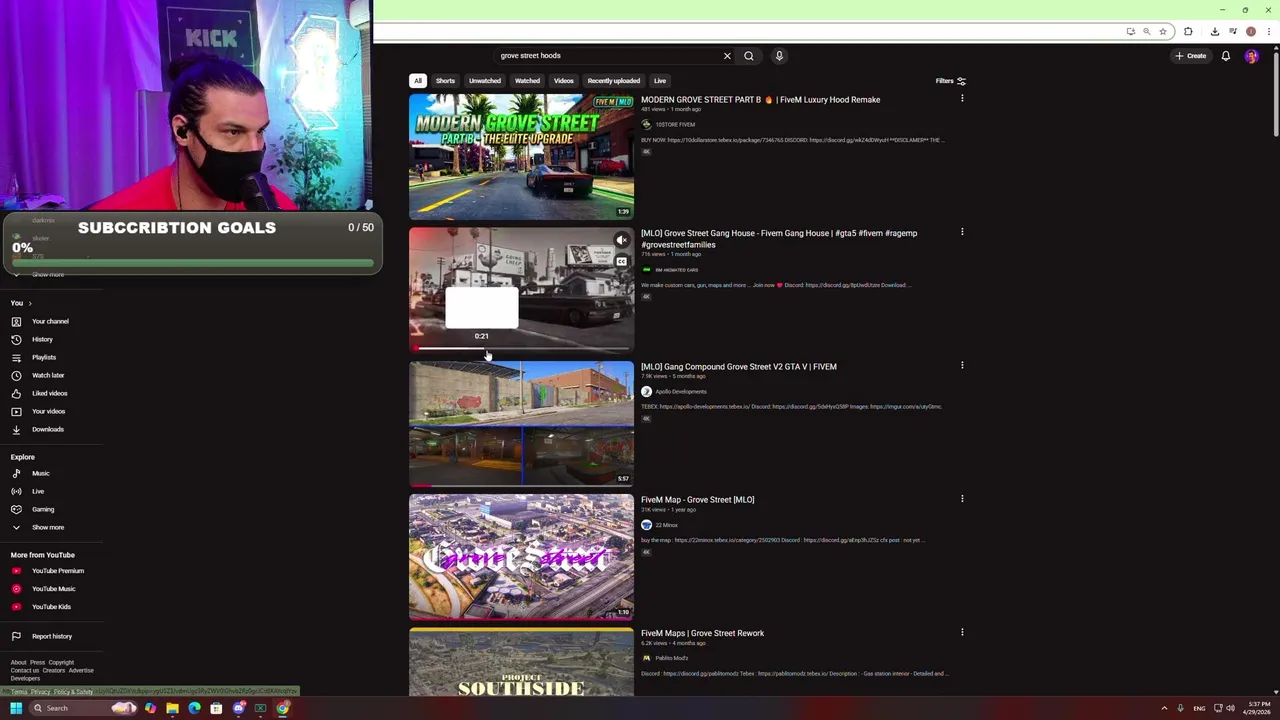Open Gang Compound Grove Street V2 title
The width and height of the screenshot is (1280, 720).
click(x=739, y=367)
